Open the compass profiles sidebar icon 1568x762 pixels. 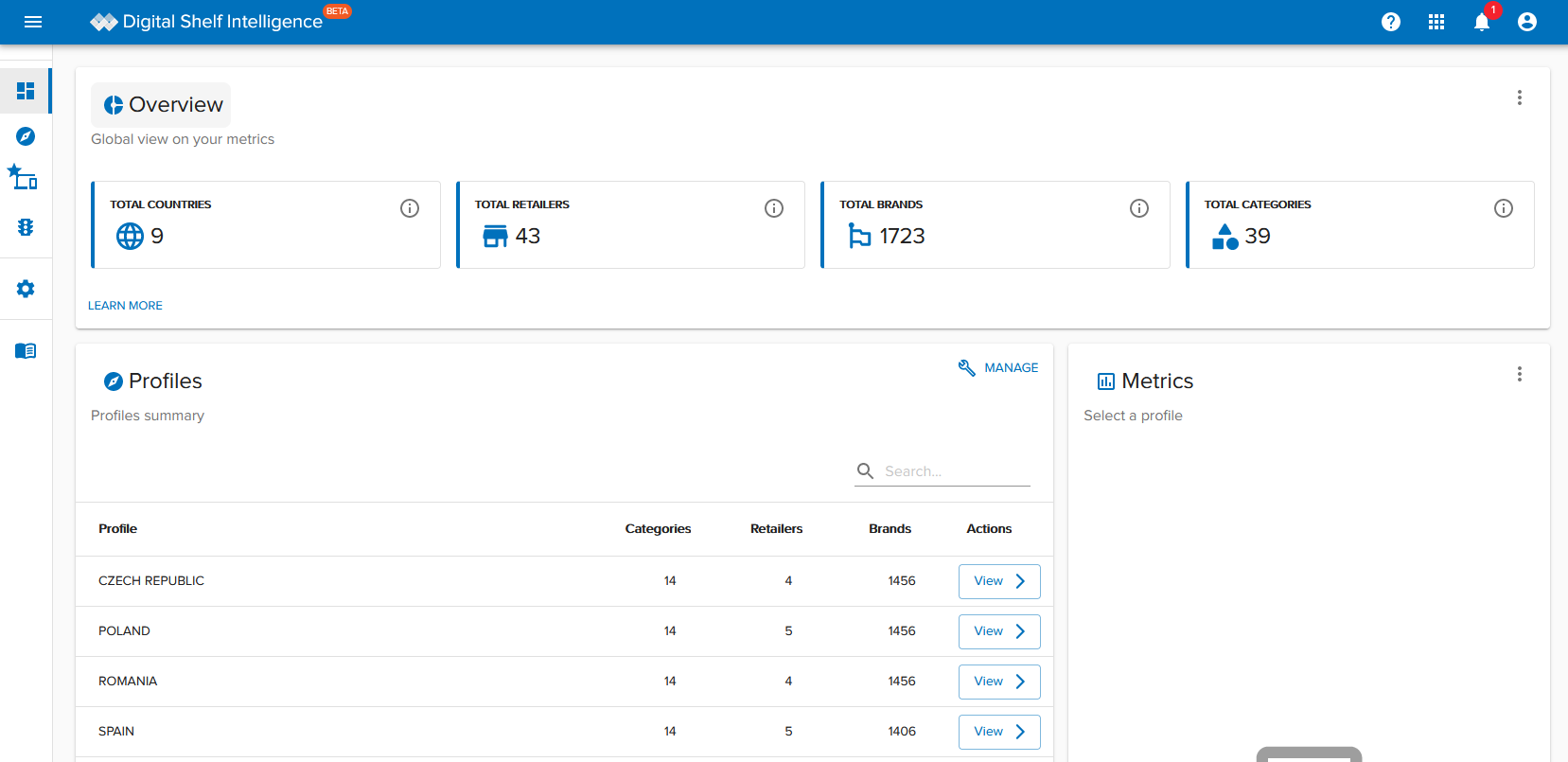click(26, 136)
